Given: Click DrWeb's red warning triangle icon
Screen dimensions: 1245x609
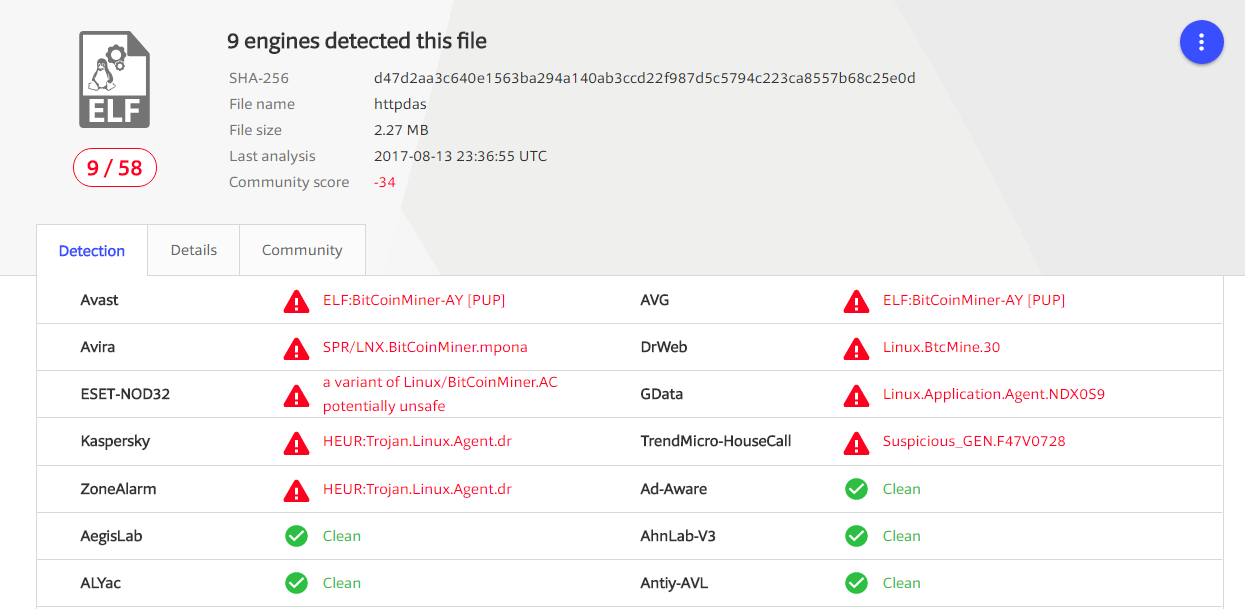Looking at the screenshot, I should (x=856, y=348).
